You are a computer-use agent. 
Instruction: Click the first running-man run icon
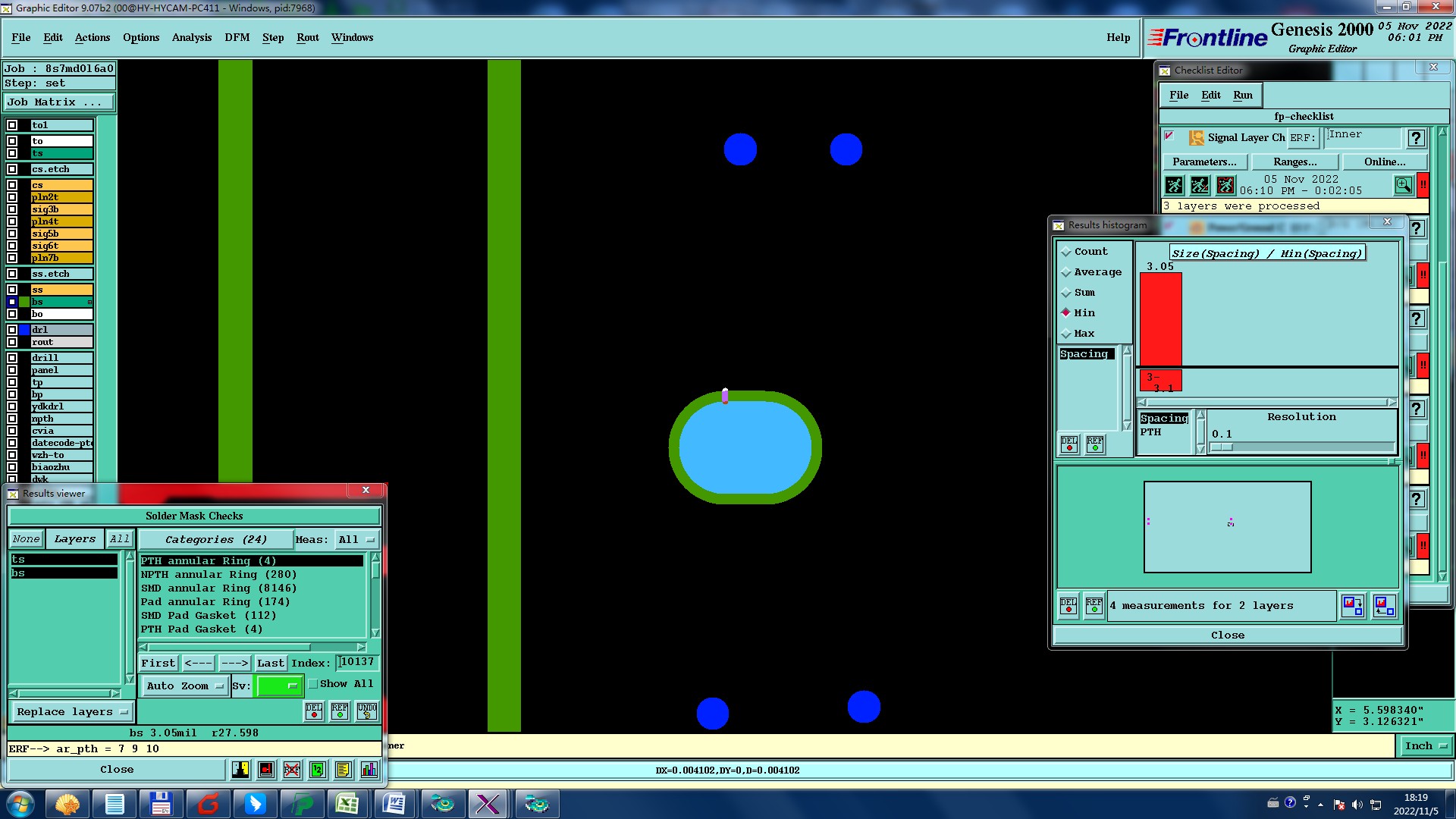[x=1174, y=185]
